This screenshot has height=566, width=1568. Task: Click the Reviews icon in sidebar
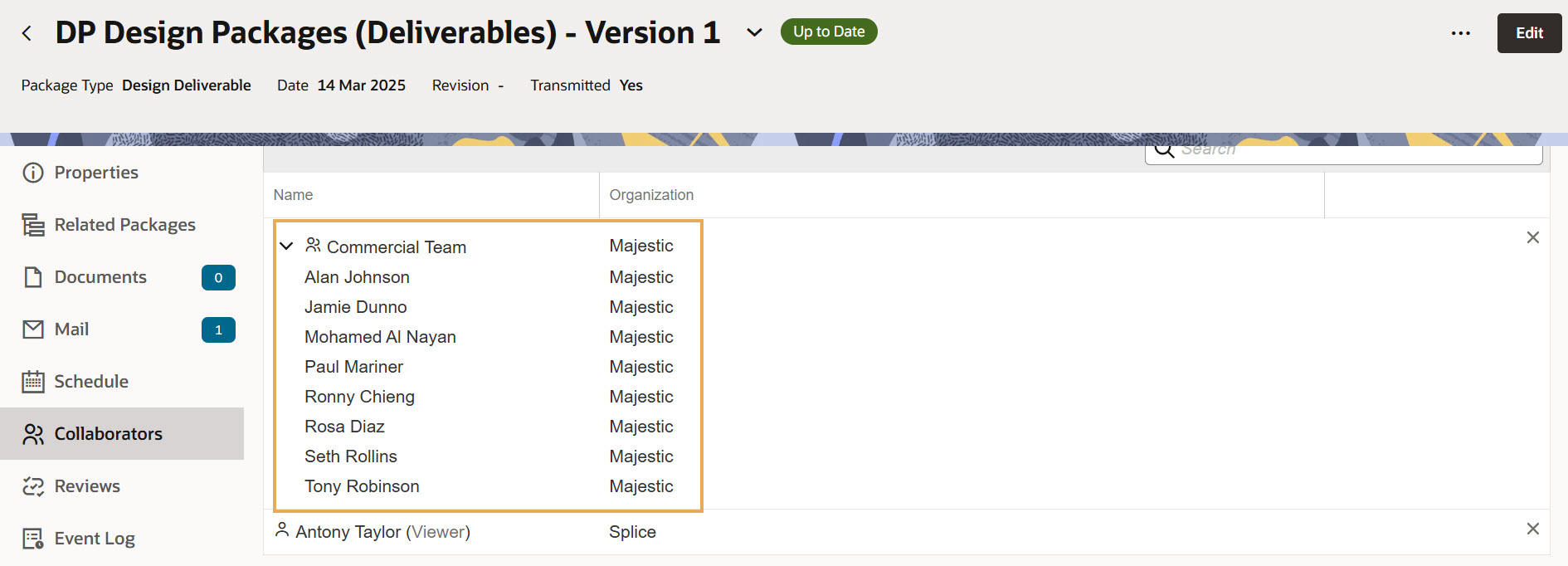pos(33,486)
